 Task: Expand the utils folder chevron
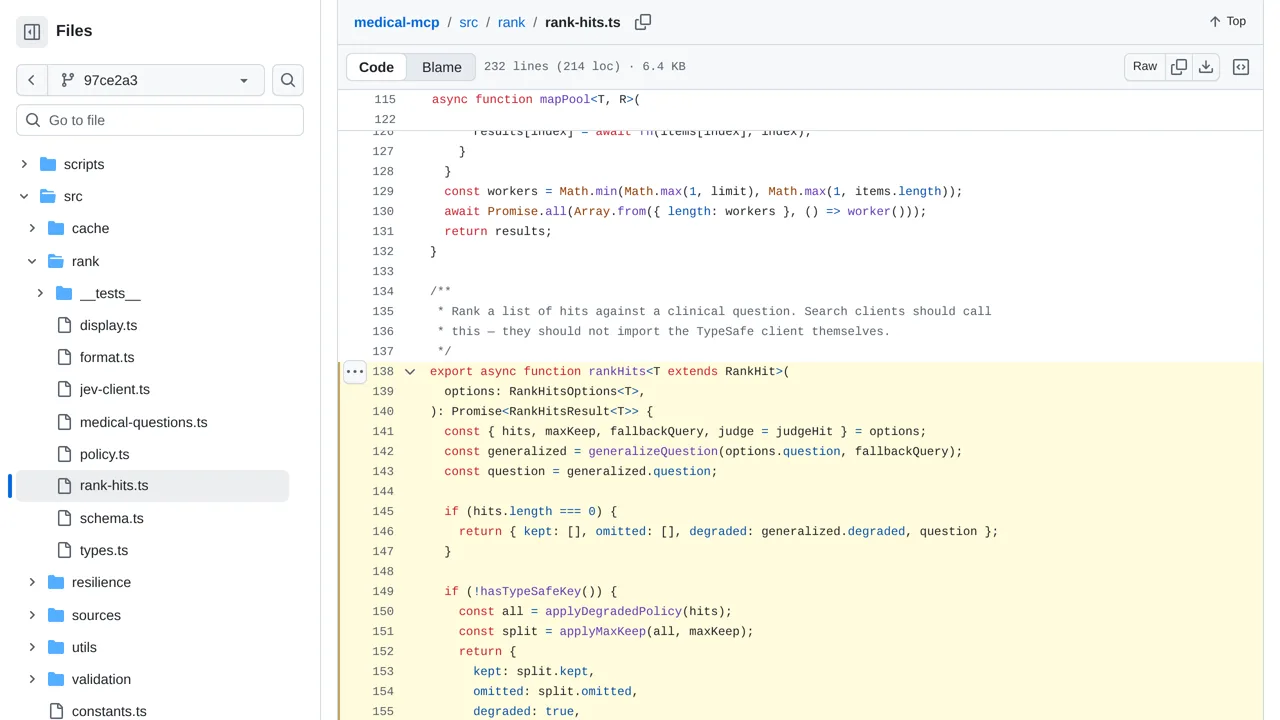pyautogui.click(x=32, y=647)
